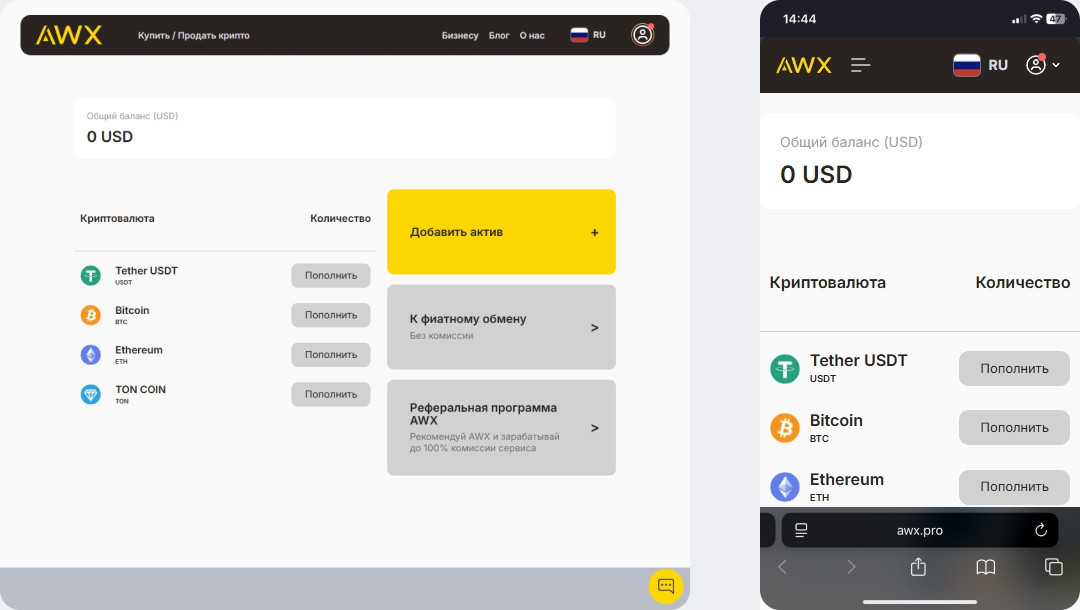Open "Купить / Продать крипто" menu item
This screenshot has width=1080, height=610.
point(194,36)
